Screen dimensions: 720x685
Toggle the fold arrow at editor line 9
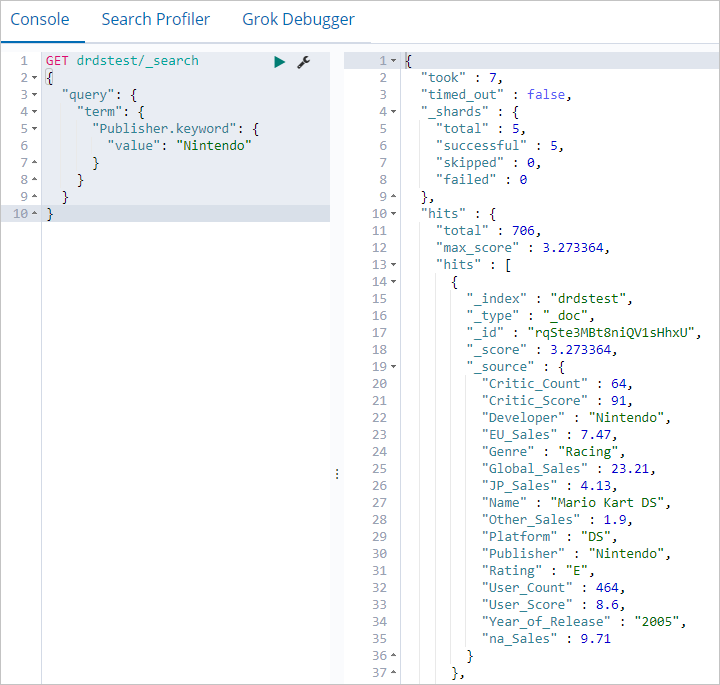click(x=34, y=196)
